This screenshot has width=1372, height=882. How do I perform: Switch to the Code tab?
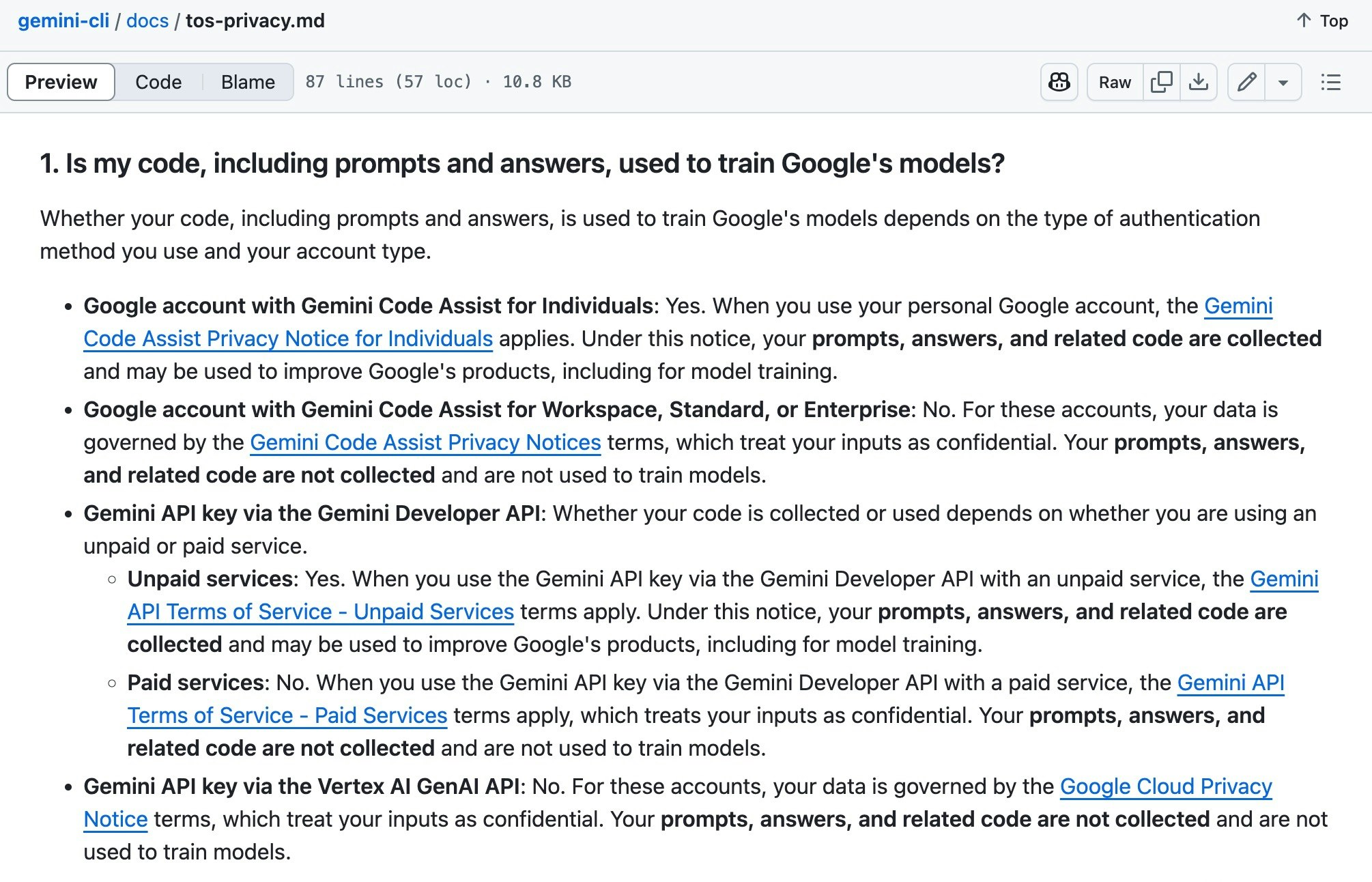[x=158, y=82]
